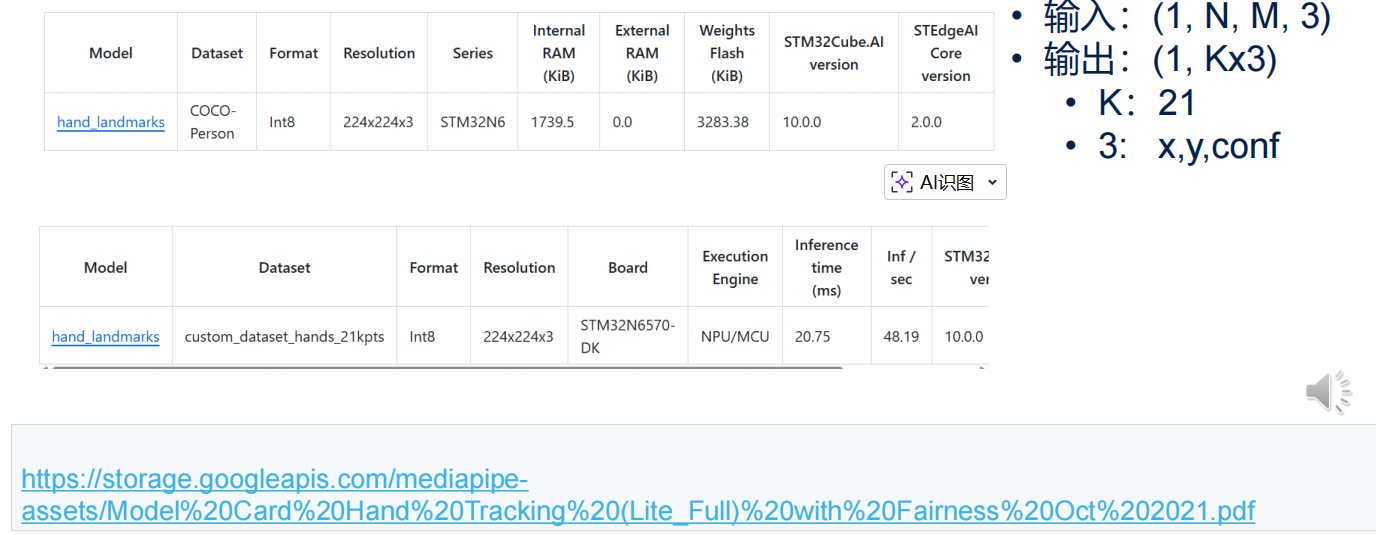Open the storage.googleapis.com Model Card PDF link
Image resolution: width=1376 pixels, height=535 pixels.
click(637, 495)
